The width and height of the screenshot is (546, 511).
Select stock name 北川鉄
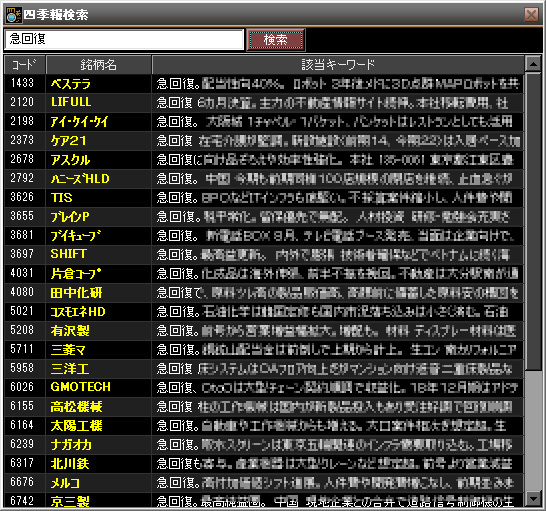tap(70, 464)
